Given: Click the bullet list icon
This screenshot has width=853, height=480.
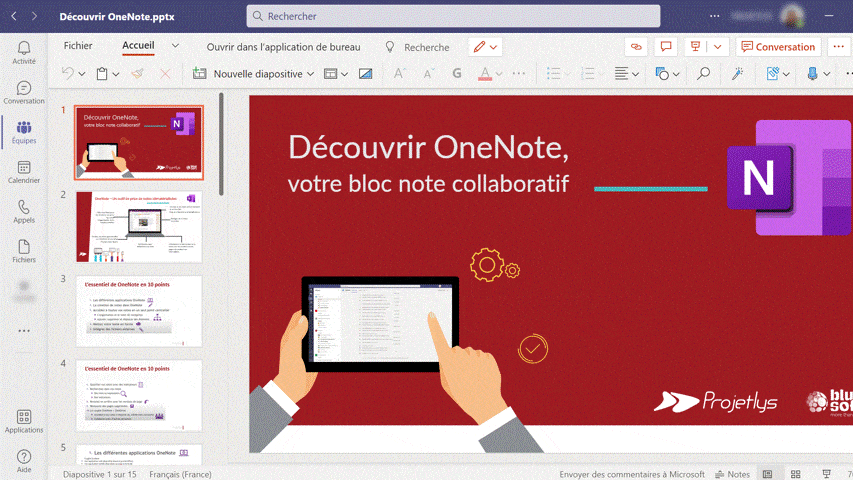Looking at the screenshot, I should pos(553,73).
